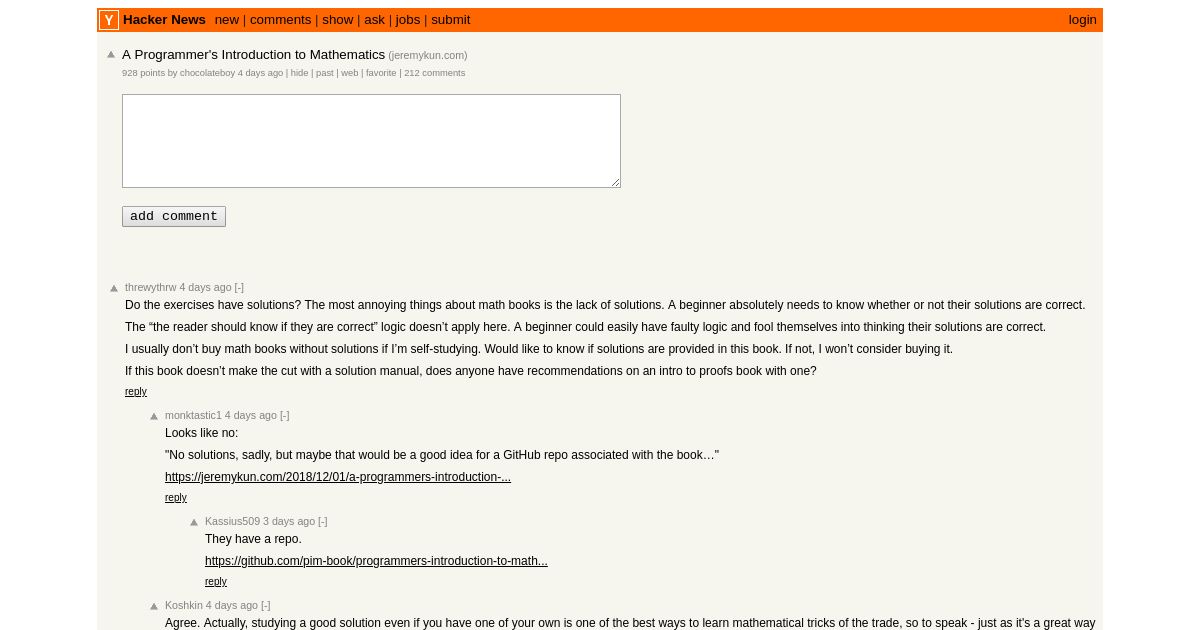This screenshot has height=630, width=1200.
Task: Upvote Koshkin's comment
Action: click(x=154, y=606)
